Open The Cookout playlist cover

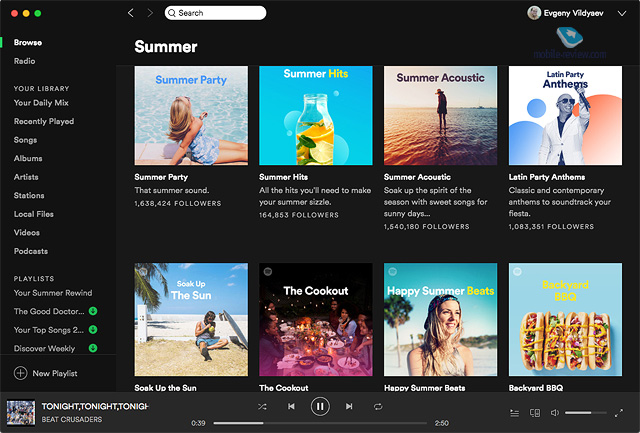click(x=316, y=320)
